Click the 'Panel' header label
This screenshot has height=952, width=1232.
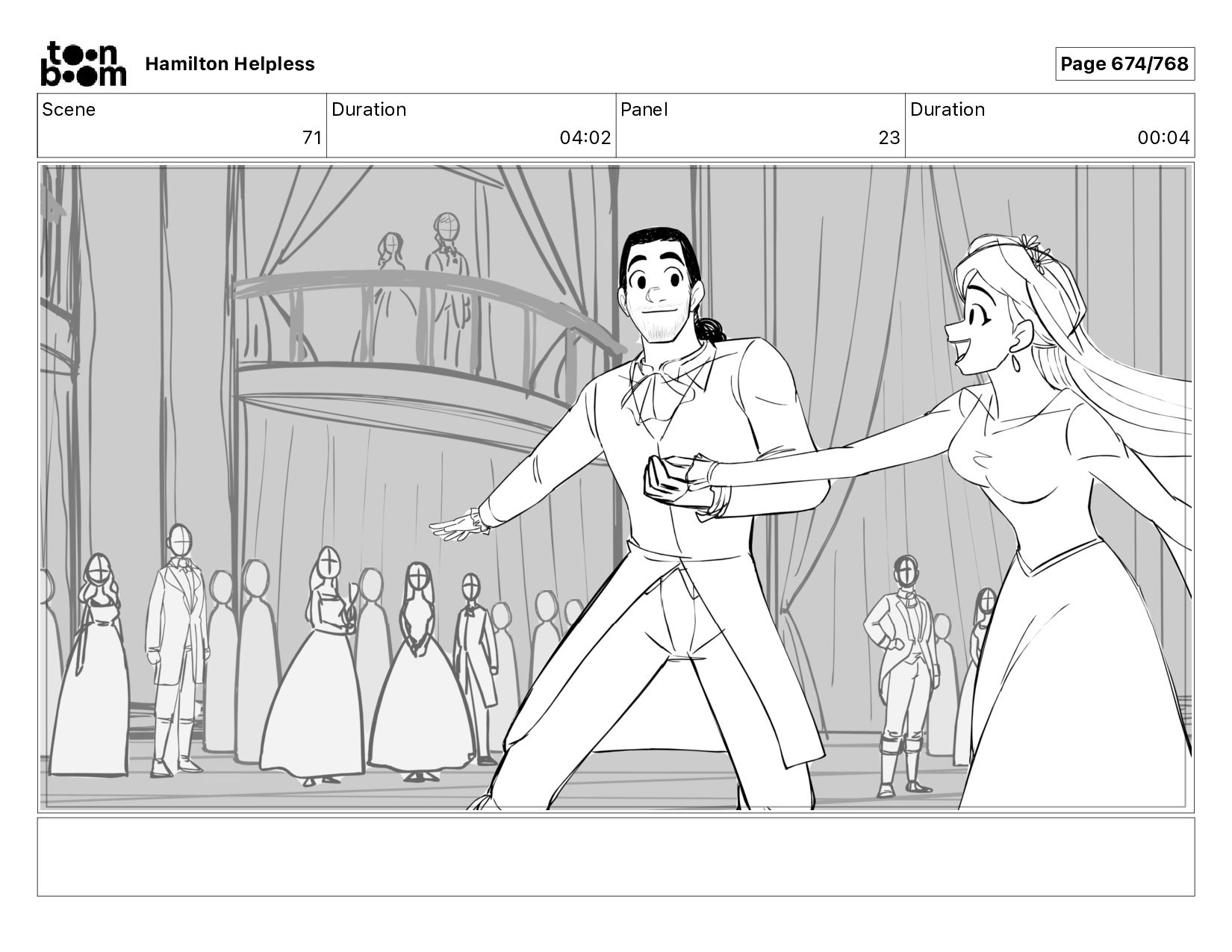click(x=644, y=110)
